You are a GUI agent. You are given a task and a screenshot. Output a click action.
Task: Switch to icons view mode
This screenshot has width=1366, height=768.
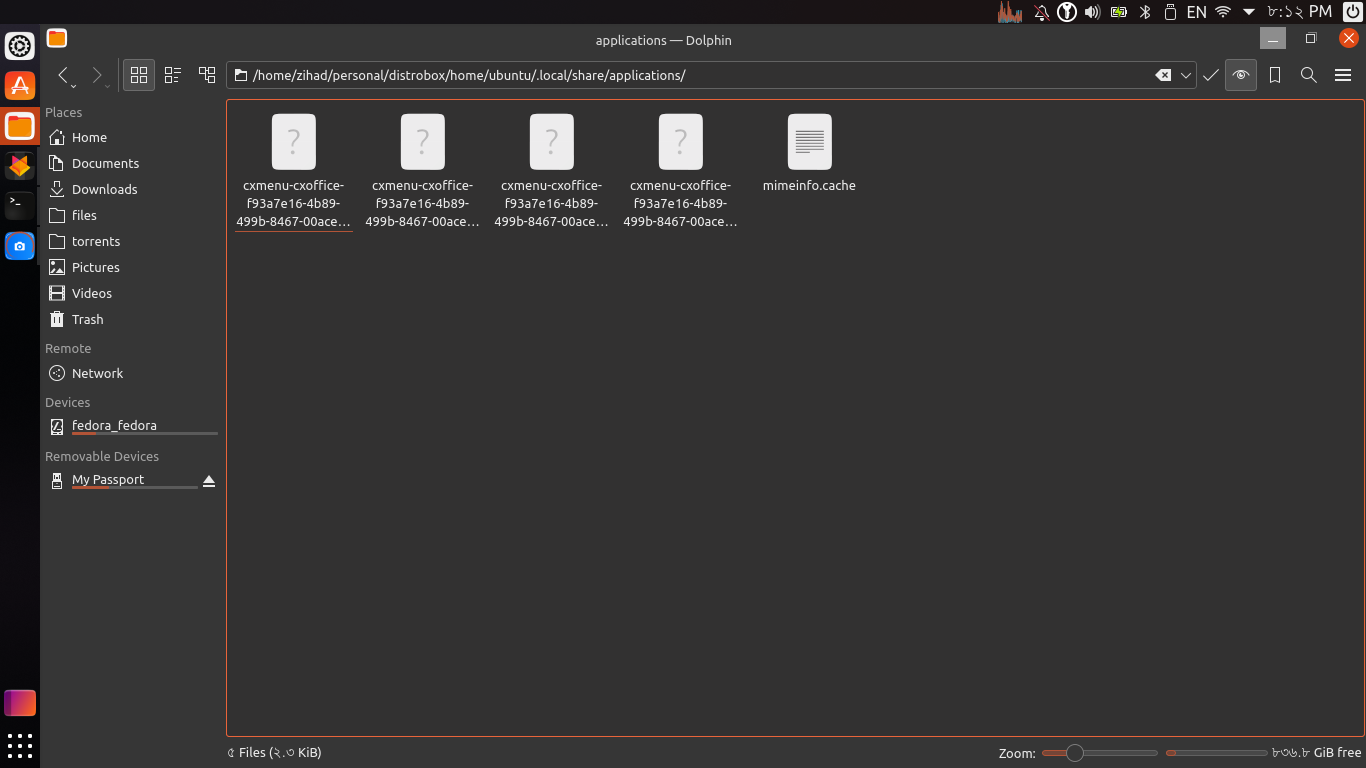138,74
